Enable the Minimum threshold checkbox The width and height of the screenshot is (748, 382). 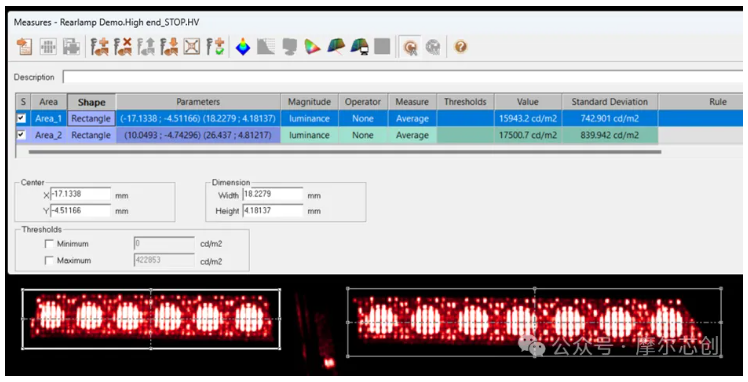pos(49,244)
